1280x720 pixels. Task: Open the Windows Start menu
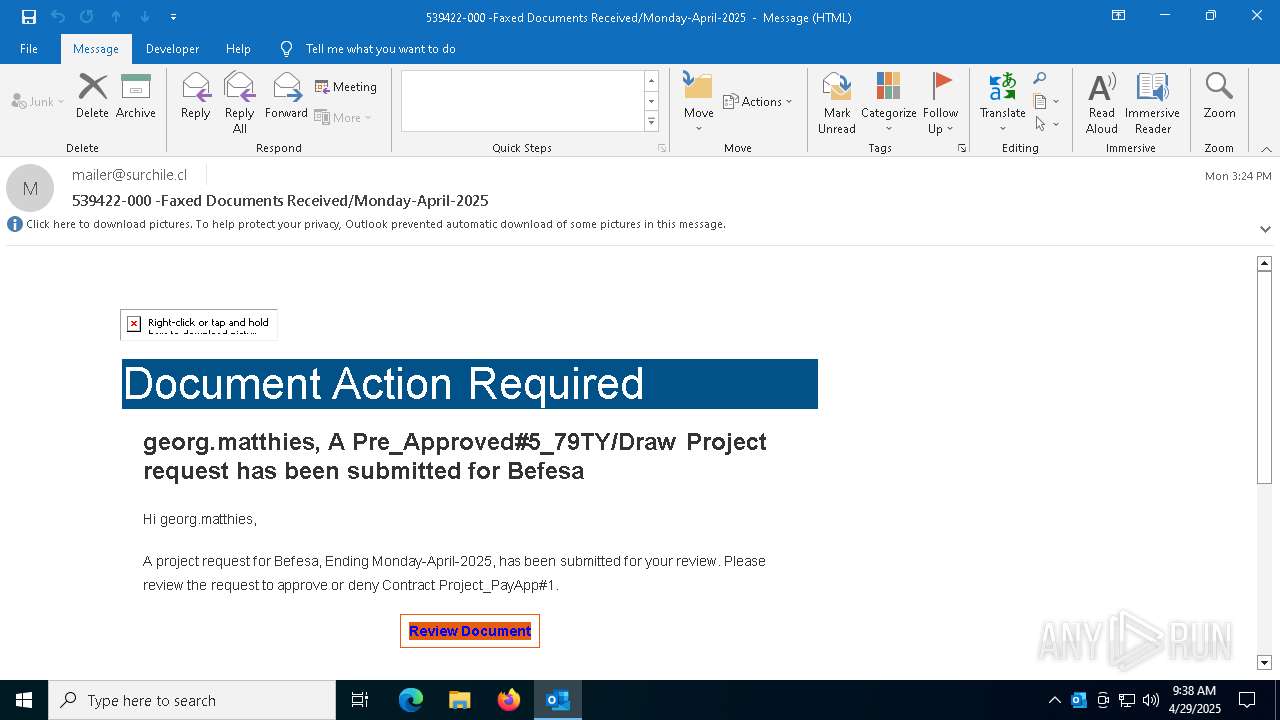[24, 700]
